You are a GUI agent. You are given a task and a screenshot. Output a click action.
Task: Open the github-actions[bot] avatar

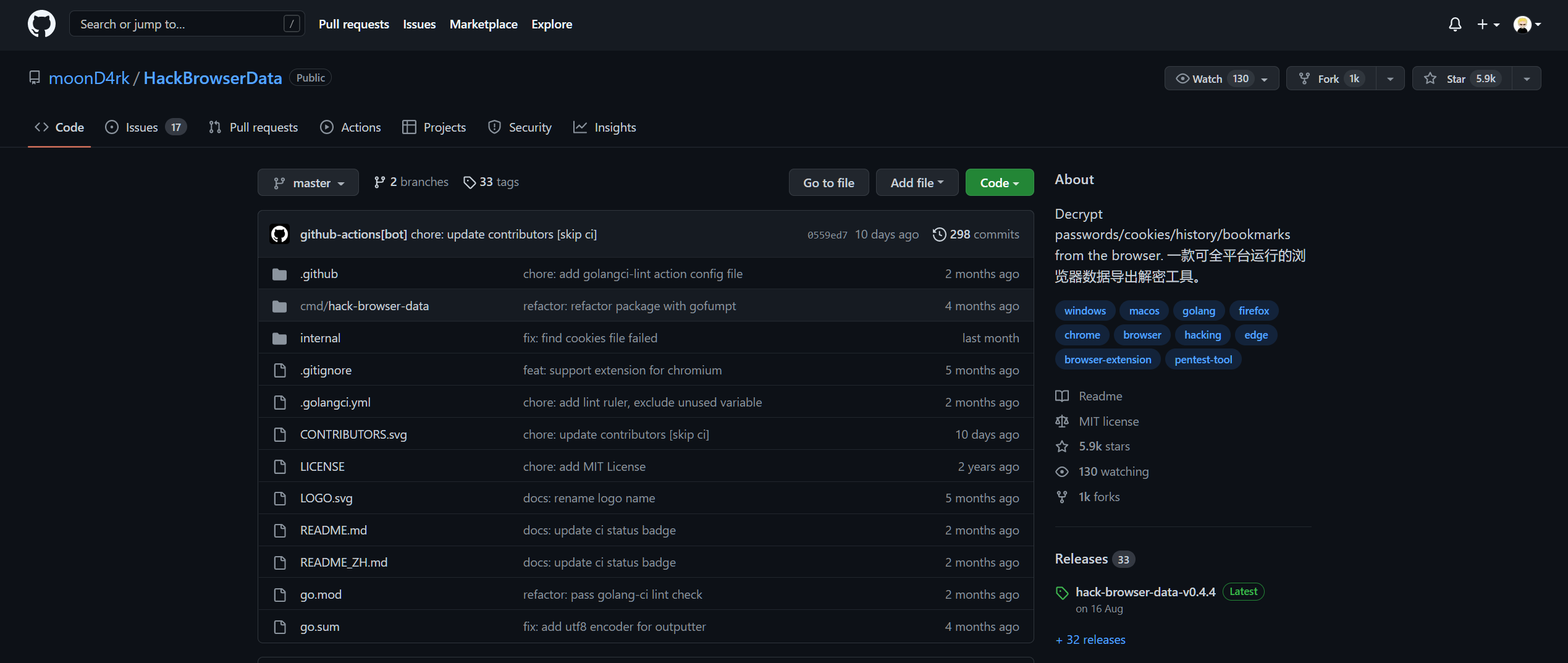(x=280, y=234)
